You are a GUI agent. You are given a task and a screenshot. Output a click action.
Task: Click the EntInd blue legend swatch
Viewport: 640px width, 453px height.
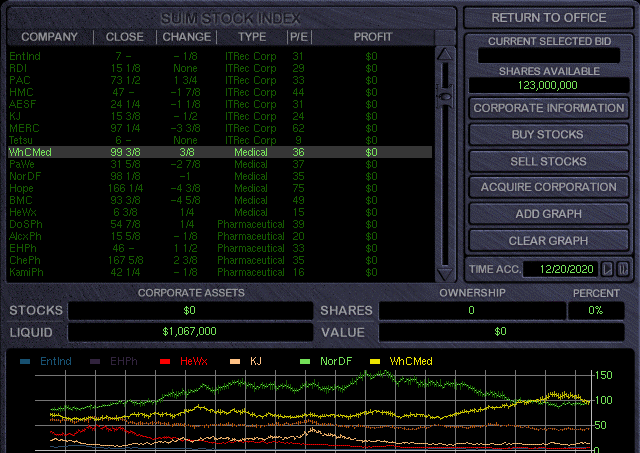[x=26, y=360]
